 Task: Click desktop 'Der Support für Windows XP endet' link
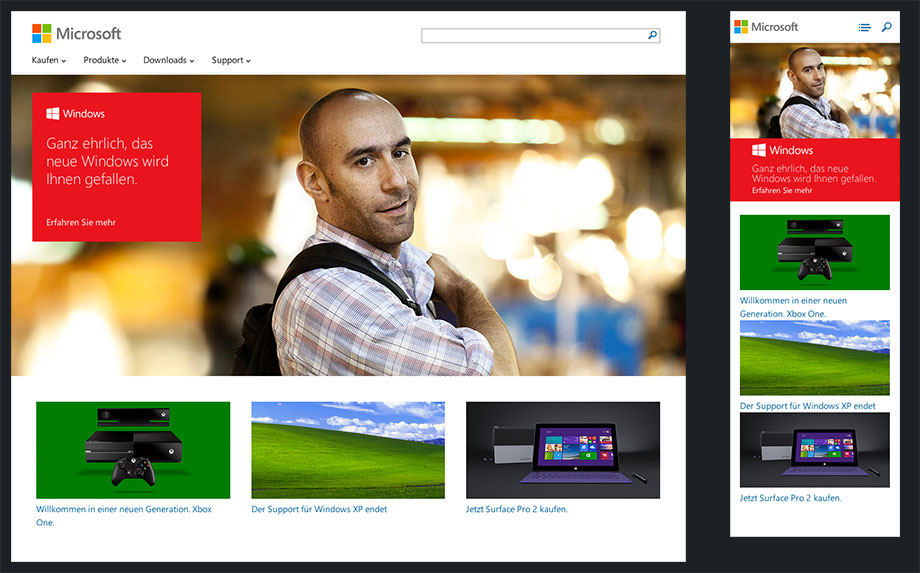point(319,509)
